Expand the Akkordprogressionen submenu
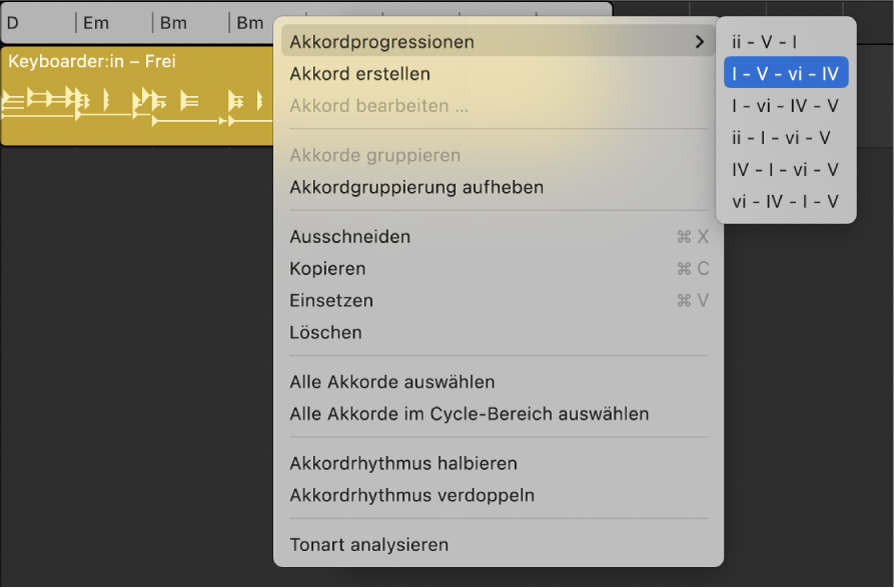Screen dimensions: 894x588 [400, 40]
